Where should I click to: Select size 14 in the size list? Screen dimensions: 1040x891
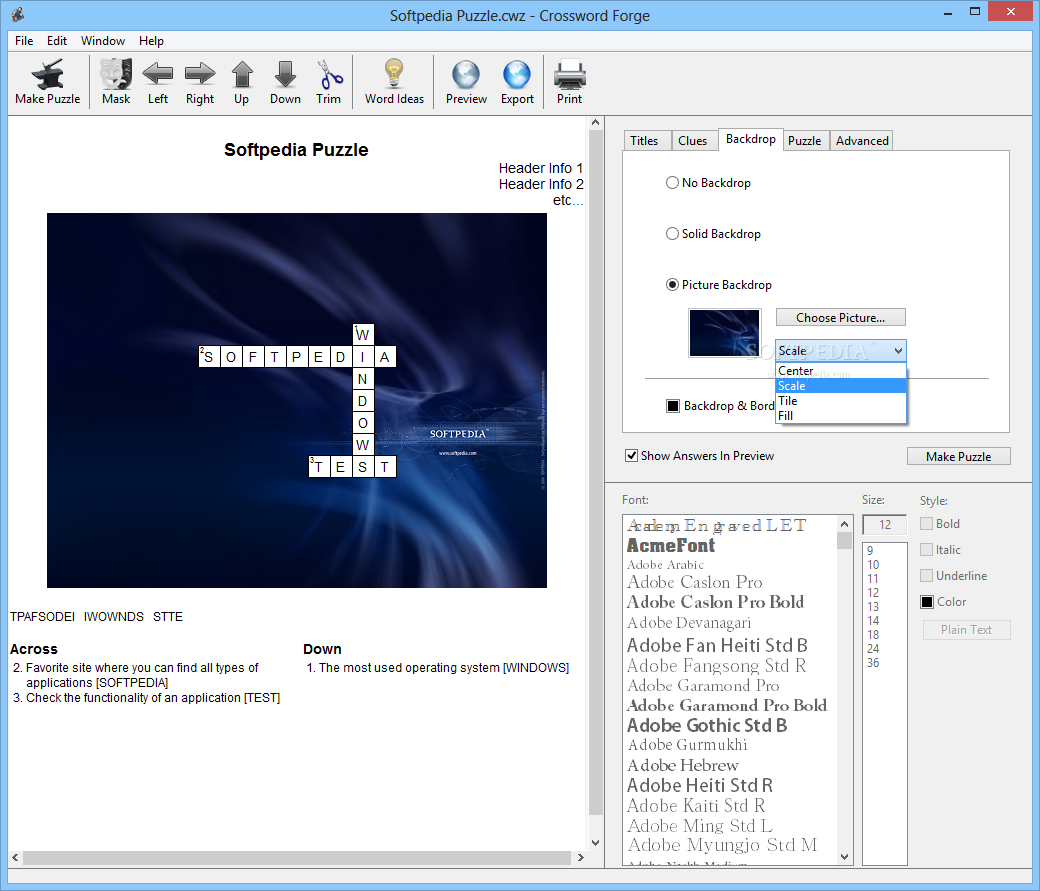[x=884, y=620]
